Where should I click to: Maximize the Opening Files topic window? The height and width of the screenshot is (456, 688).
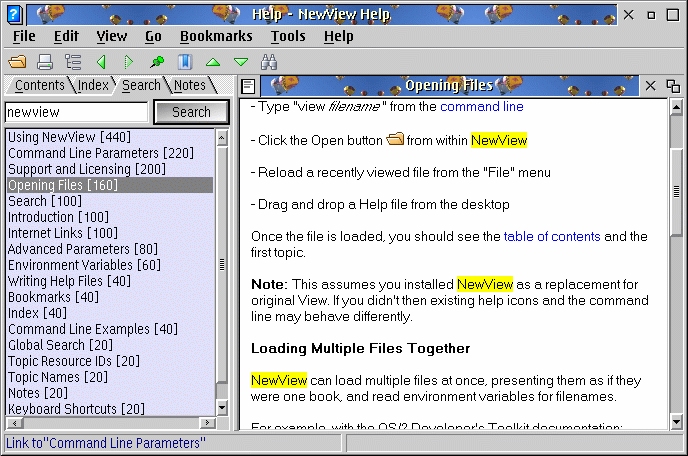(x=673, y=86)
